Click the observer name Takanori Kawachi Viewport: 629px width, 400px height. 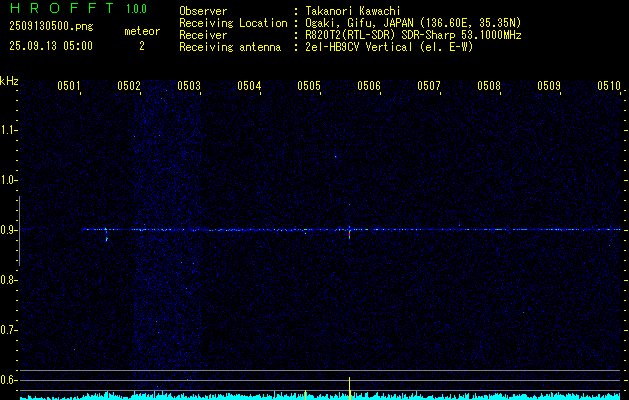(x=353, y=11)
